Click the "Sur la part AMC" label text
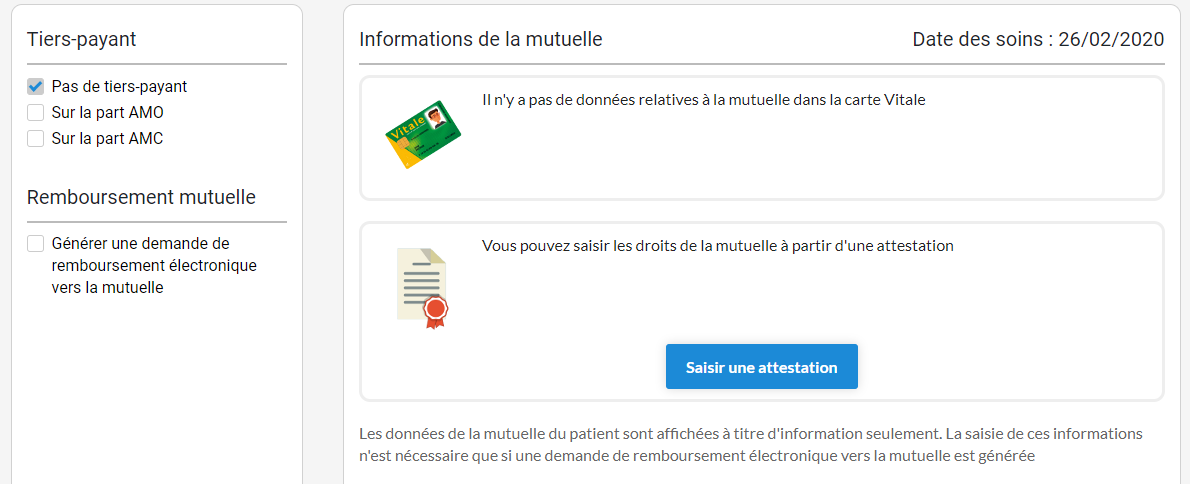Image resolution: width=1190 pixels, height=484 pixels. 107,139
